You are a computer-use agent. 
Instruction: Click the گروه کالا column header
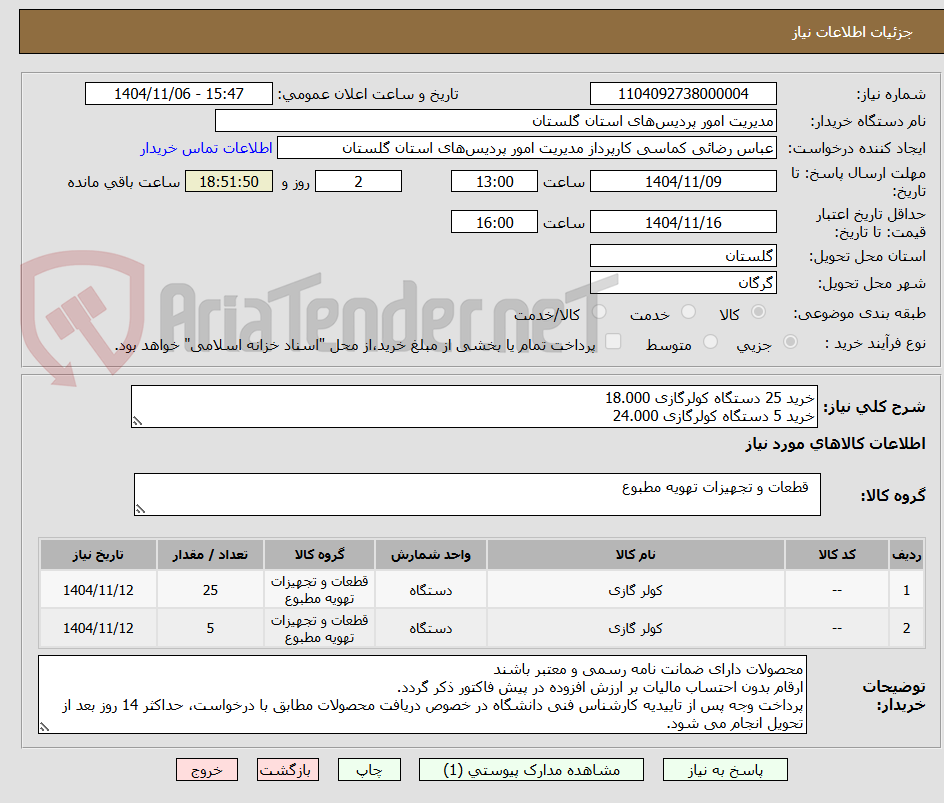(319, 554)
